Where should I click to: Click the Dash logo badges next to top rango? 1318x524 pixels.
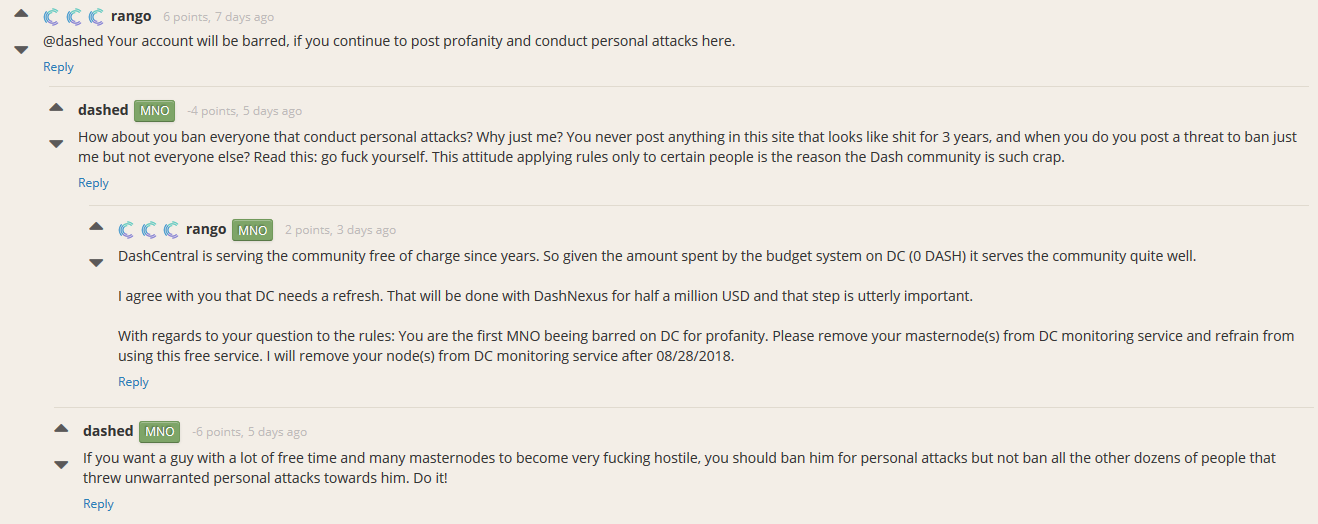tap(73, 17)
